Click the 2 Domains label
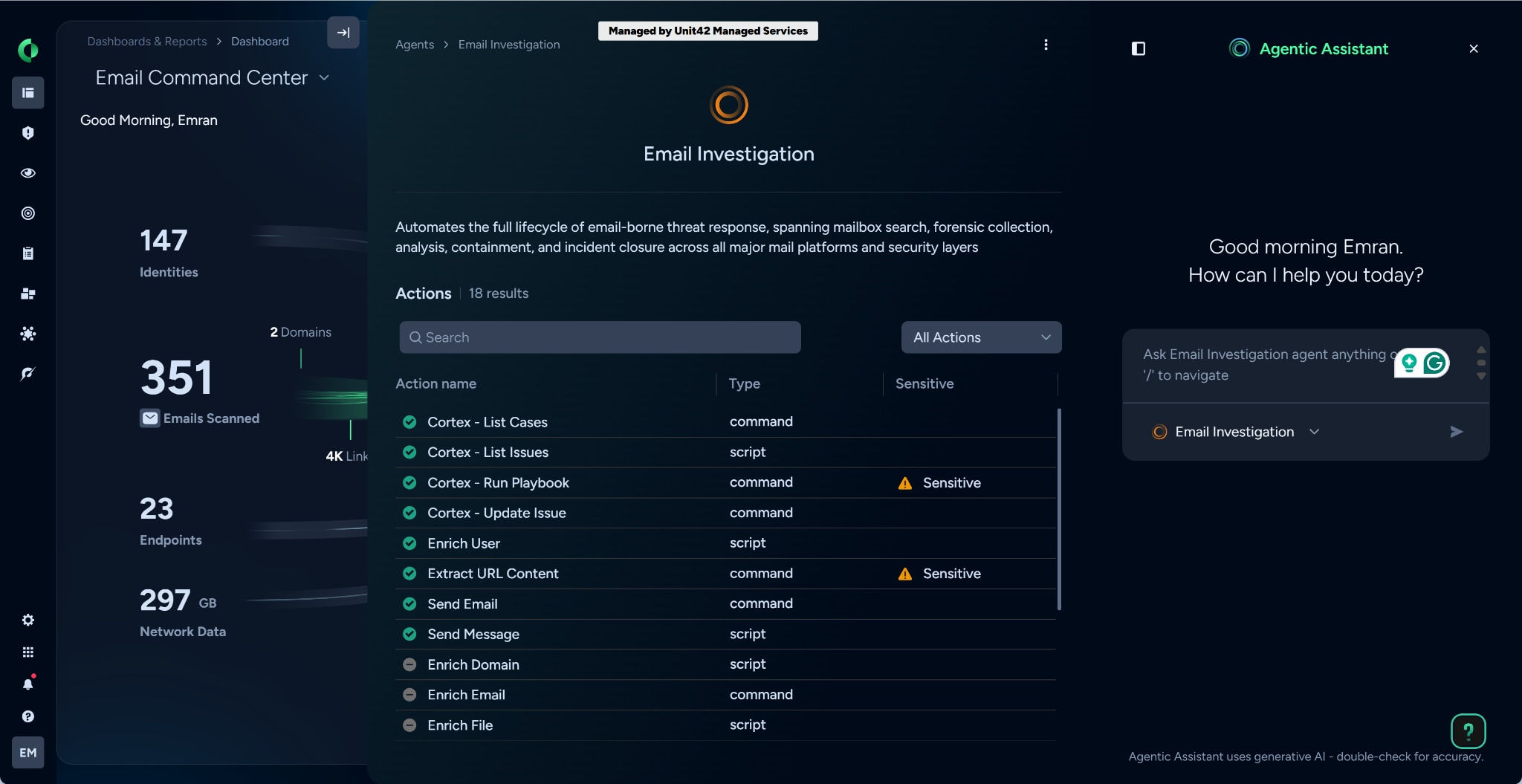Screen dimensions: 1522x784 300,332
